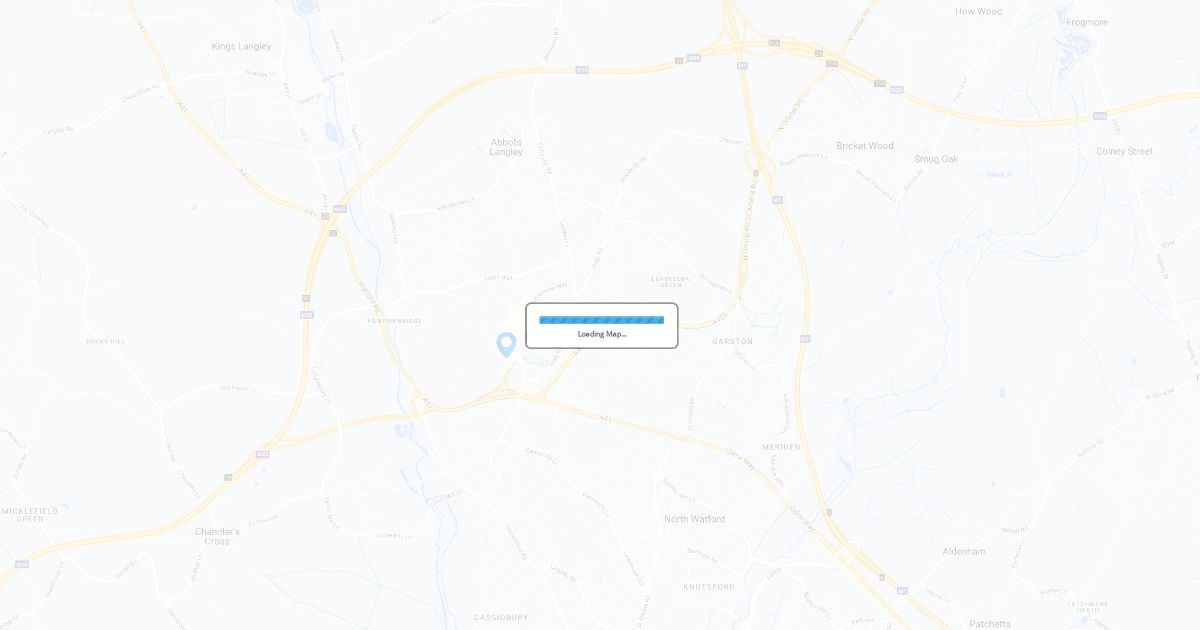Image resolution: width=1200 pixels, height=630 pixels.
Task: Click the Meriden area label
Action: (781, 447)
